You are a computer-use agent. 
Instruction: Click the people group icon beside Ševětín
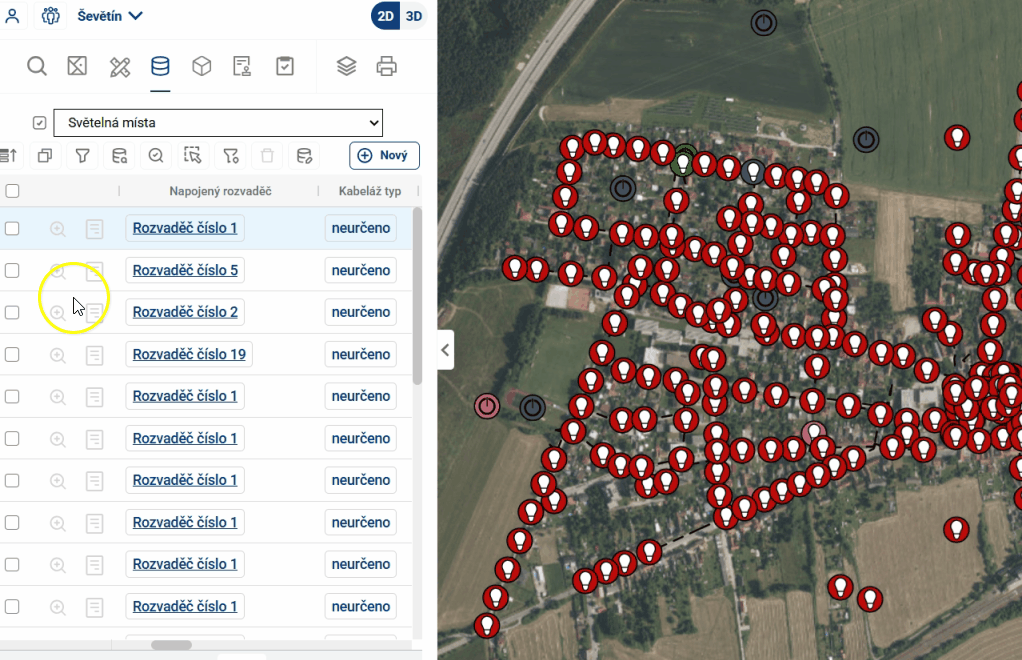tap(50, 16)
